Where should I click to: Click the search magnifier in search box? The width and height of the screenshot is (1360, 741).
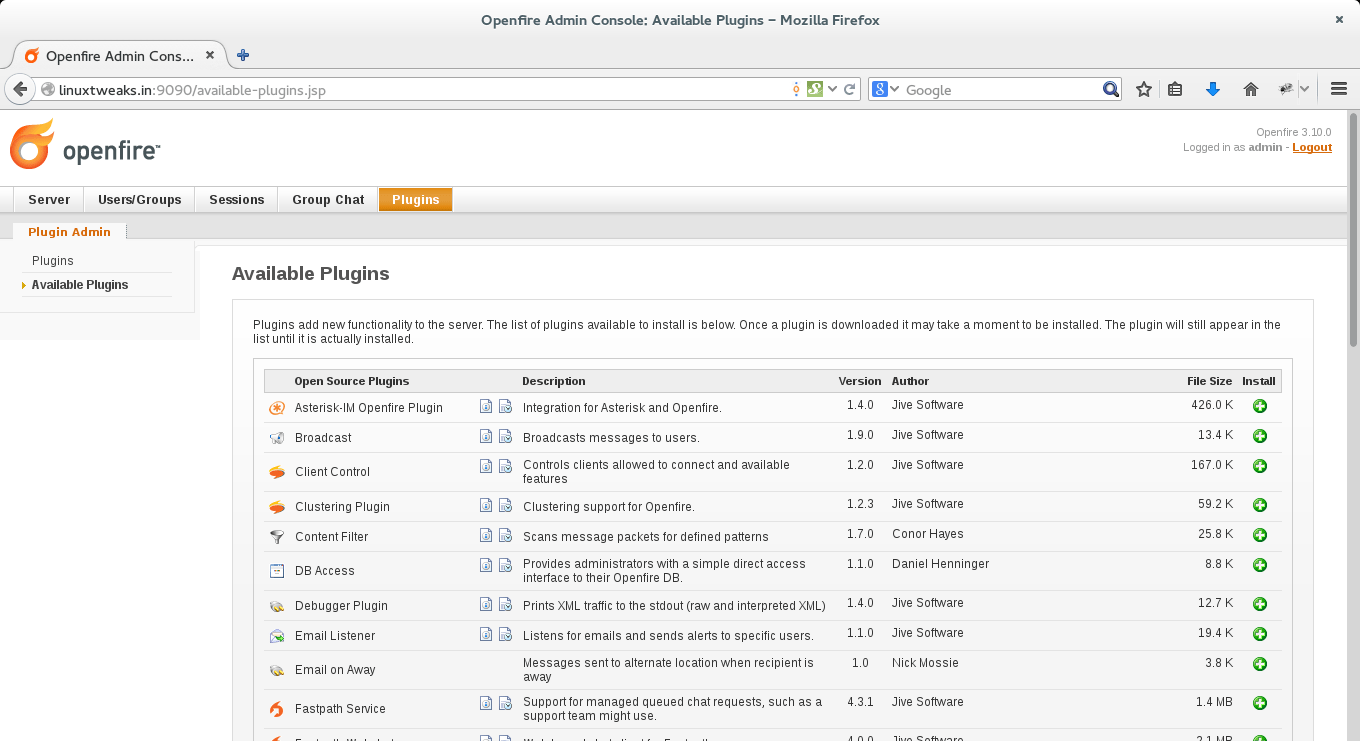[x=1111, y=89]
